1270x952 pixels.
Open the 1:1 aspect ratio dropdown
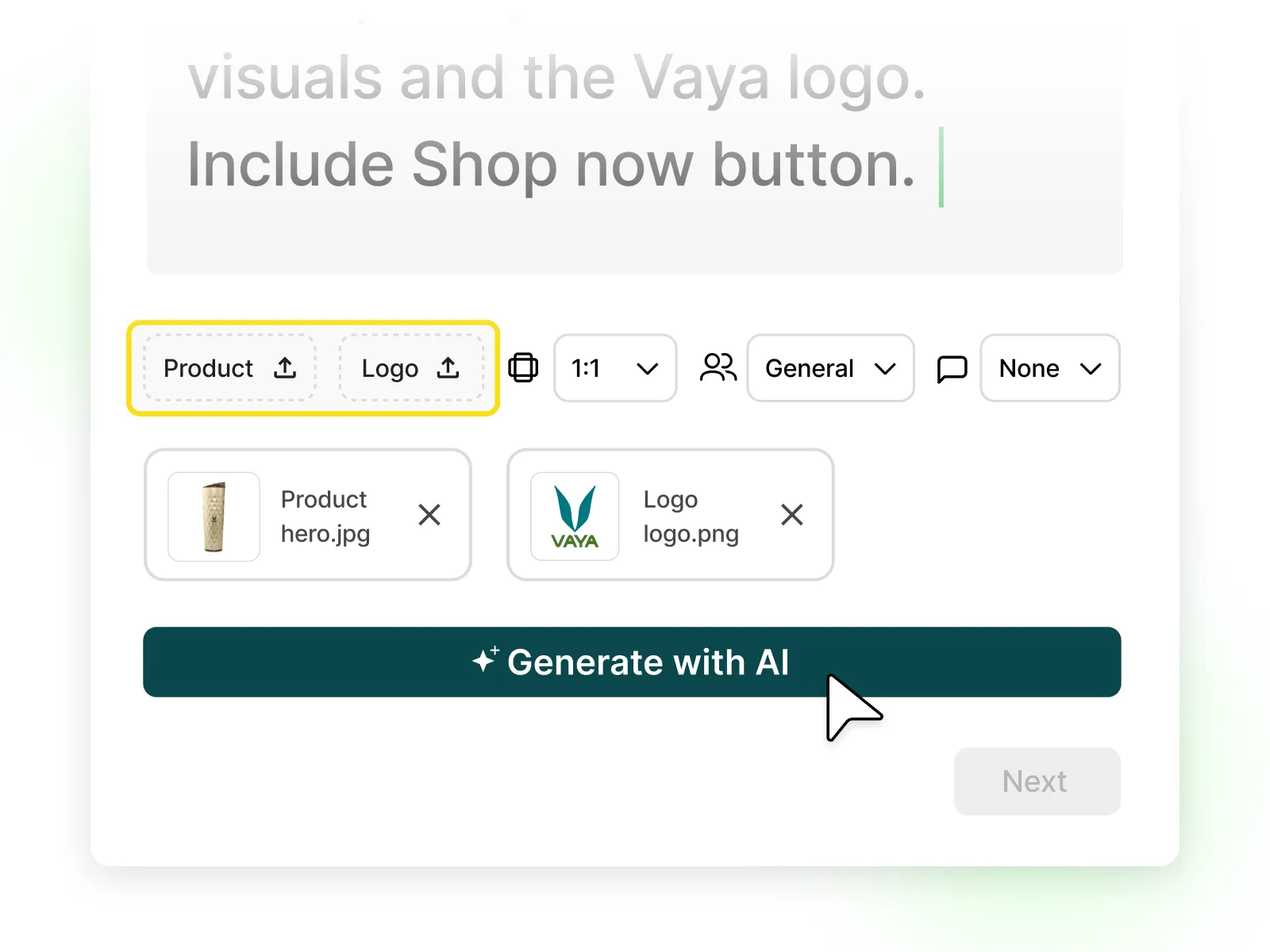(x=615, y=368)
